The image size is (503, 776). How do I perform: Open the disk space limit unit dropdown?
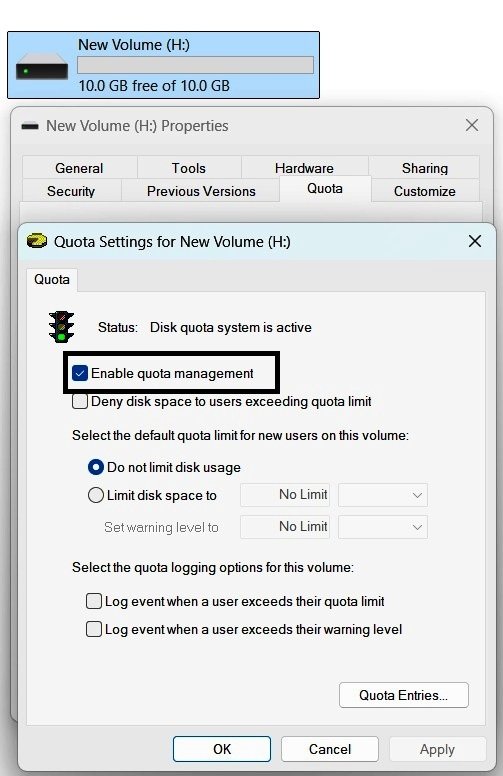pyautogui.click(x=383, y=495)
